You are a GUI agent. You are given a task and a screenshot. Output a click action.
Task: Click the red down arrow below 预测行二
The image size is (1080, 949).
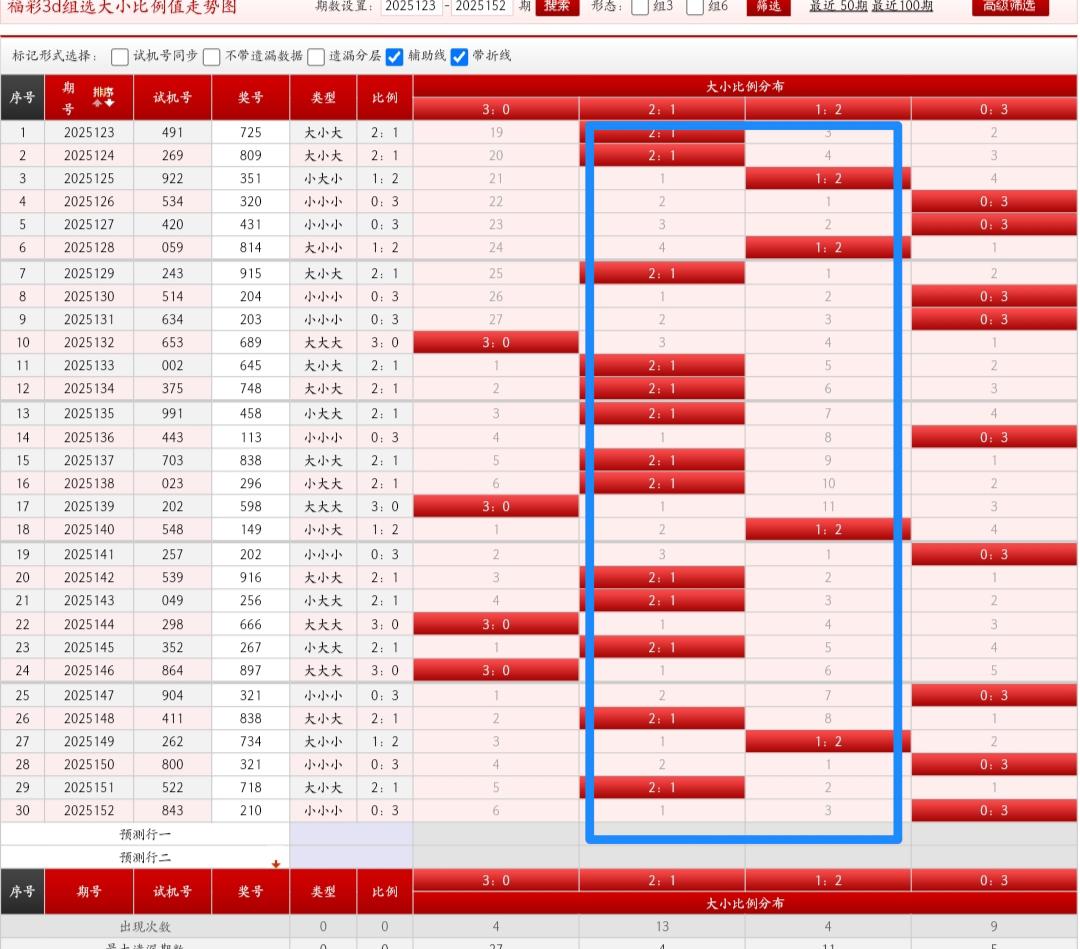[x=276, y=864]
